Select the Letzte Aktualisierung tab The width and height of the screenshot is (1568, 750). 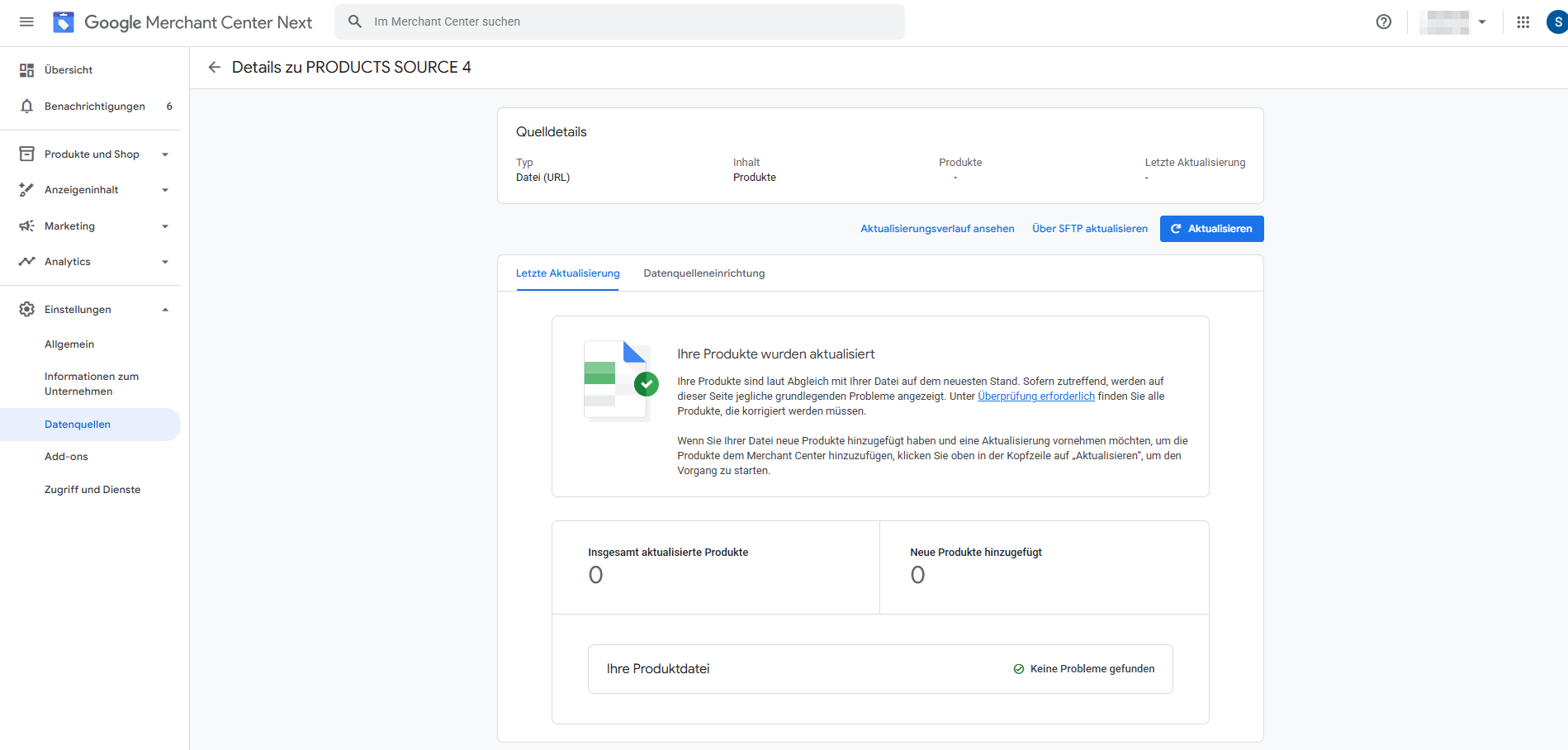point(568,273)
